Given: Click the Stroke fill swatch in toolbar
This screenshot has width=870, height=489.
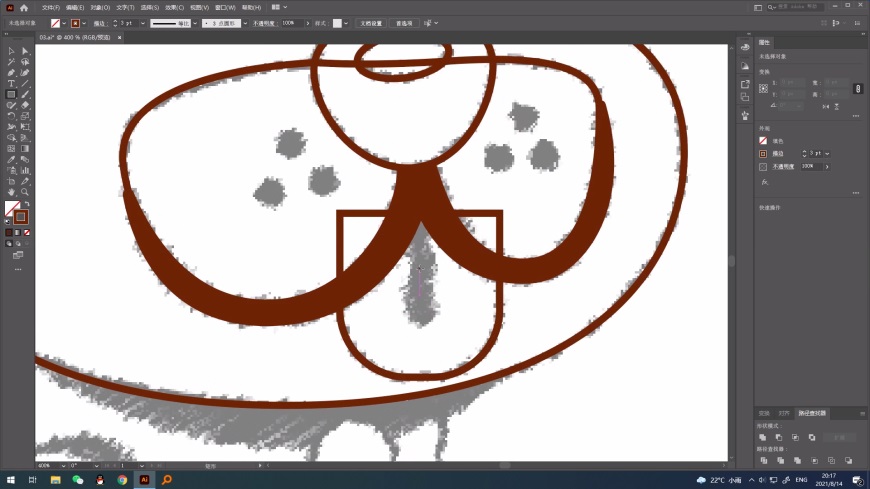Looking at the screenshot, I should (21, 217).
